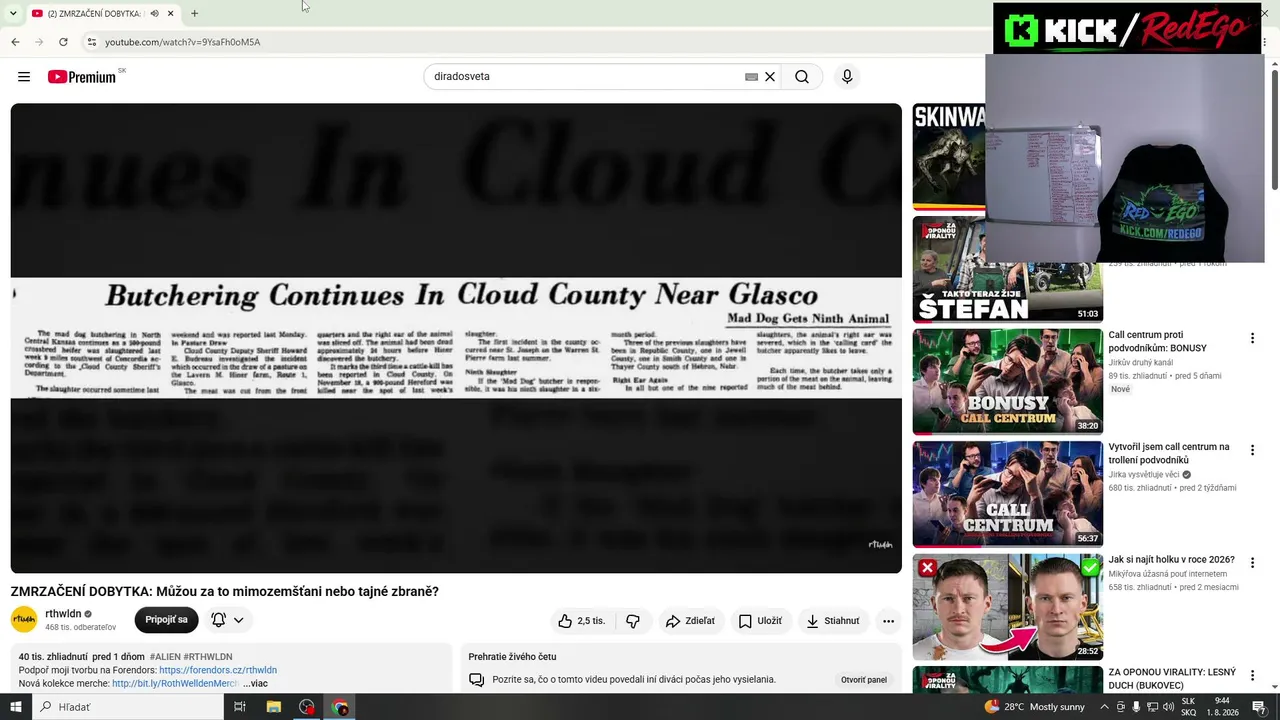Mute the tab via speaker icon
The width and height of the screenshot is (1280, 720).
pos(154,13)
